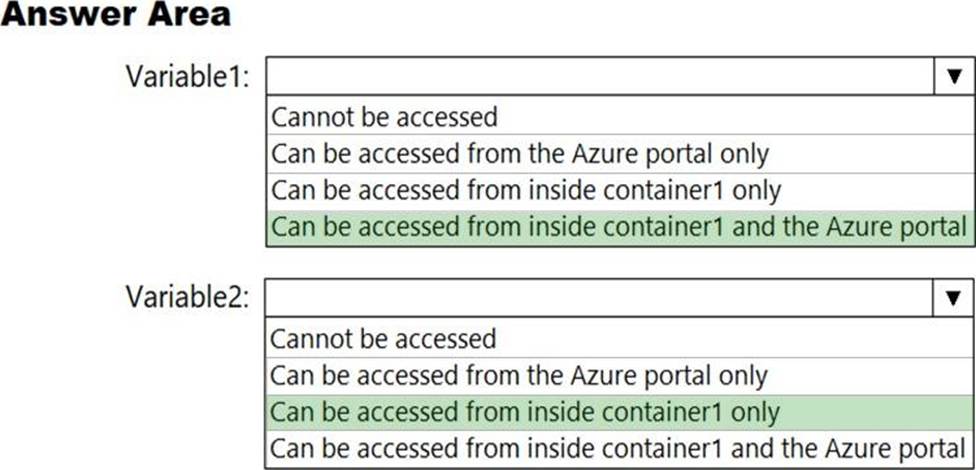Expand the Variable2 dropdown arrow
Image resolution: width=976 pixels, height=470 pixels.
(952, 297)
